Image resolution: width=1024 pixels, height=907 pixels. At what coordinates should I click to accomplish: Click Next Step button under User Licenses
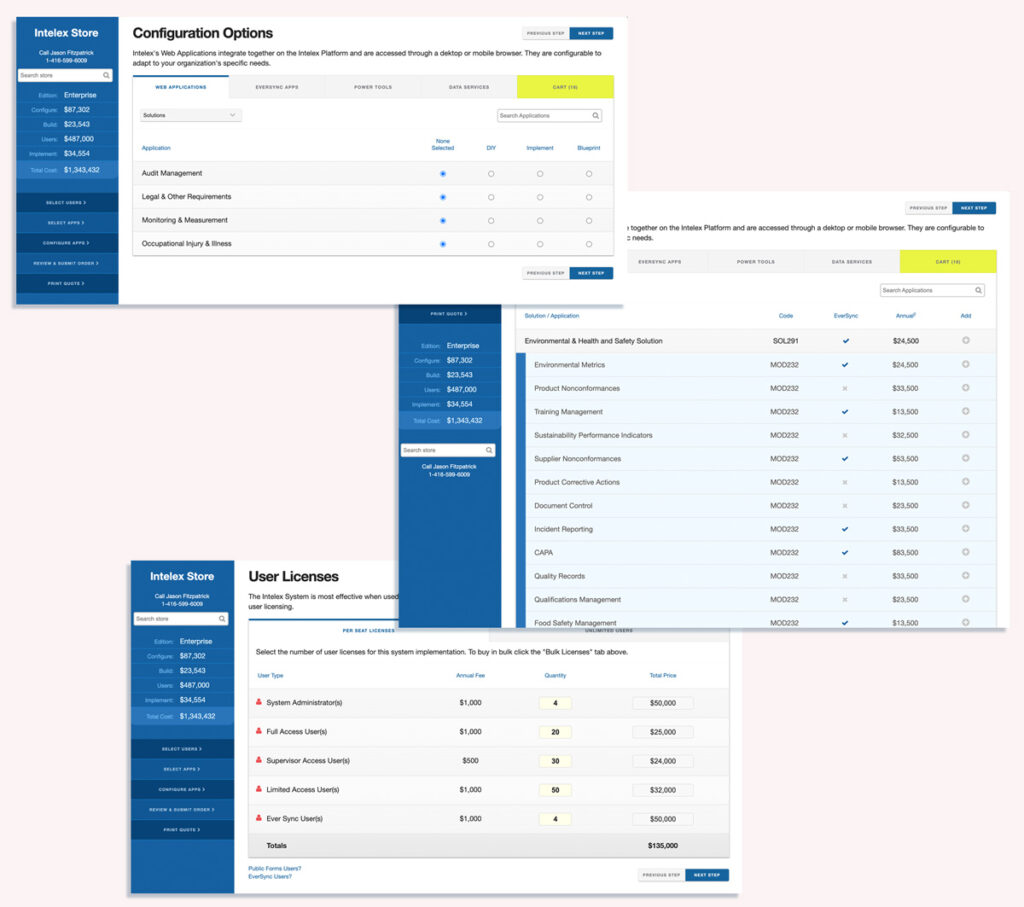(x=707, y=875)
